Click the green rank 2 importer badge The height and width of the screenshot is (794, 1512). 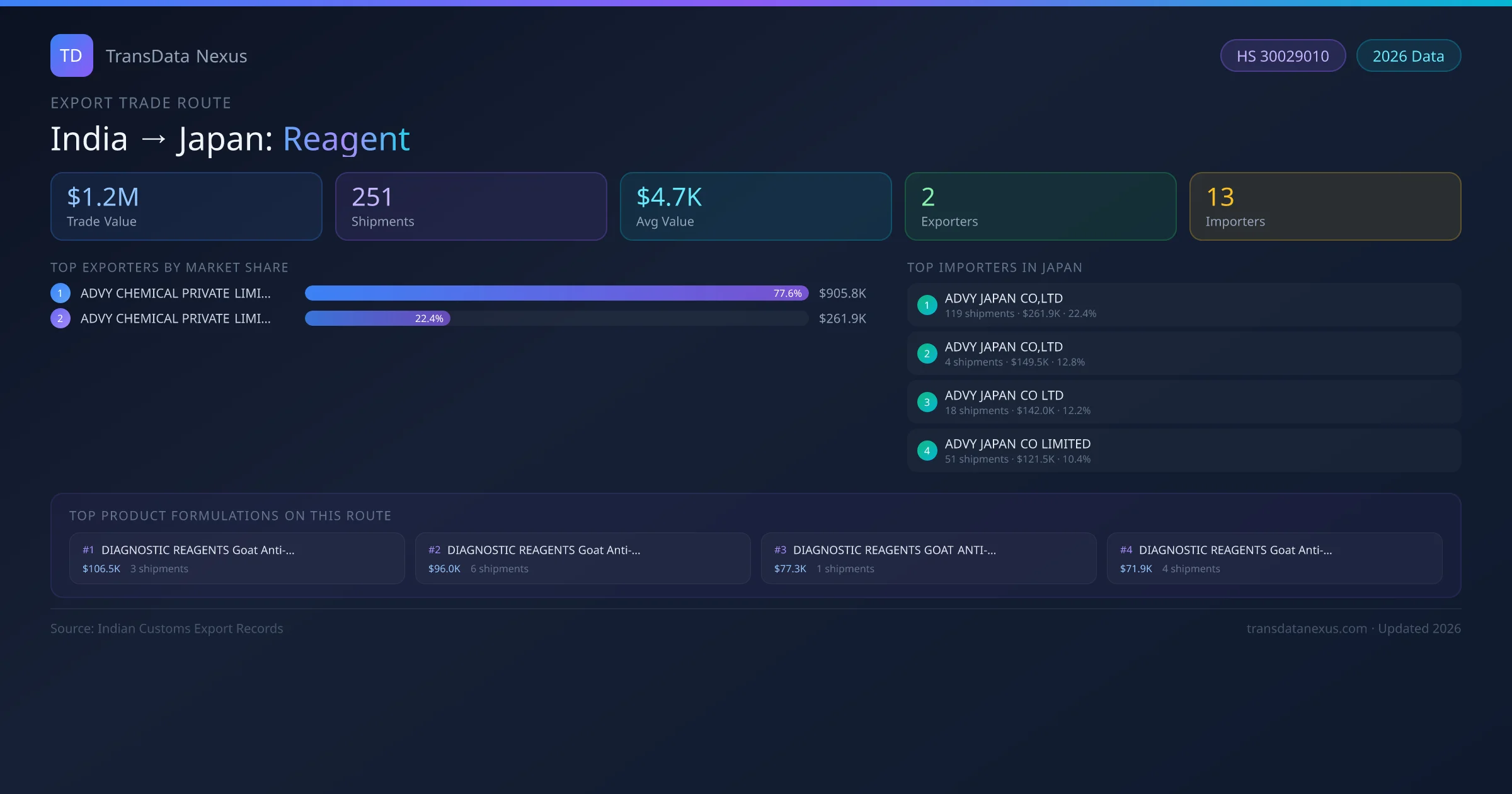pos(927,354)
